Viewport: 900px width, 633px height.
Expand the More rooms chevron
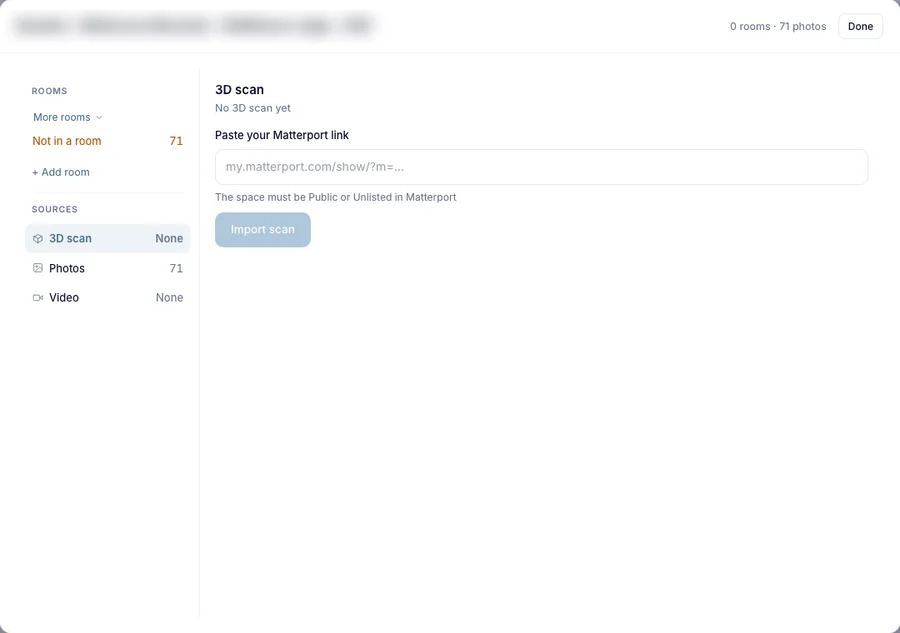[99, 118]
